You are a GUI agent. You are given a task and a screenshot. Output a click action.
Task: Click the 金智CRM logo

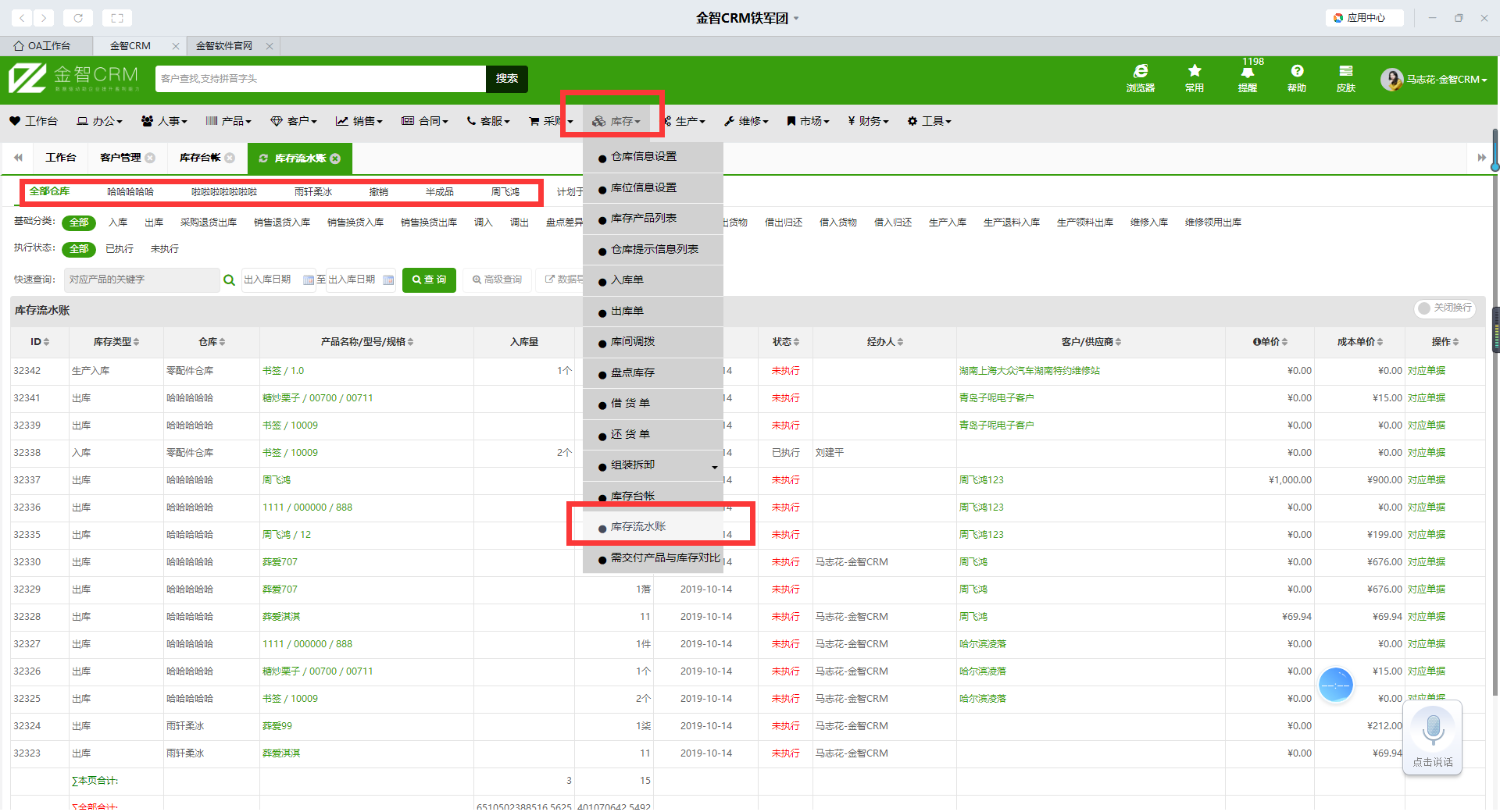coord(73,79)
